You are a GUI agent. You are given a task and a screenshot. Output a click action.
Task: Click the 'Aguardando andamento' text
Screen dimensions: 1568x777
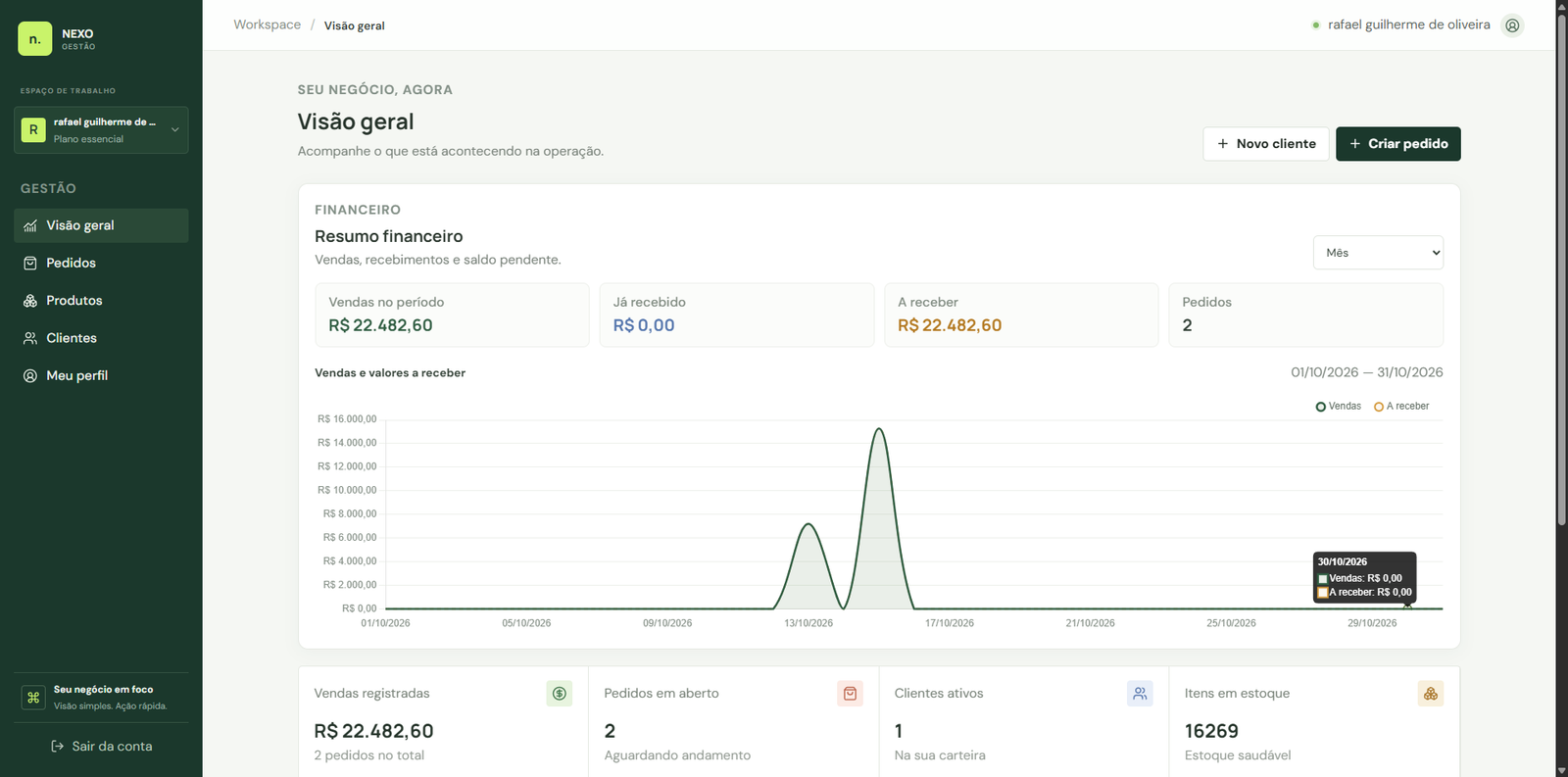point(677,755)
